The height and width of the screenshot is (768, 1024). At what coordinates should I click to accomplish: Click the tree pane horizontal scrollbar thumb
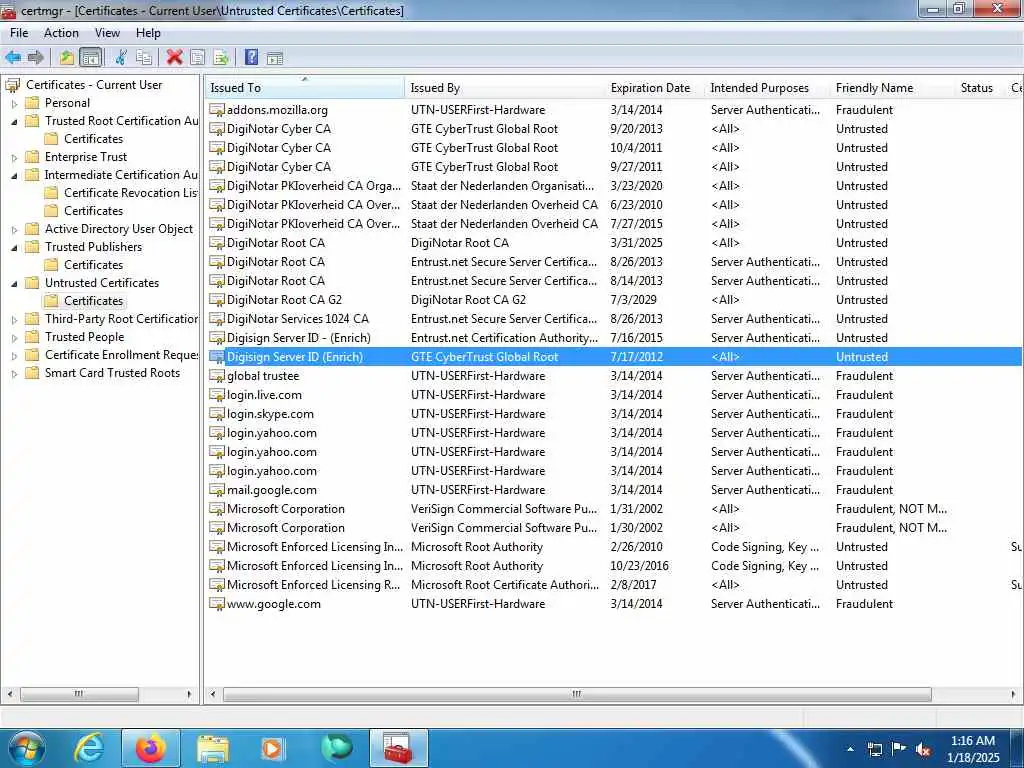(x=79, y=694)
